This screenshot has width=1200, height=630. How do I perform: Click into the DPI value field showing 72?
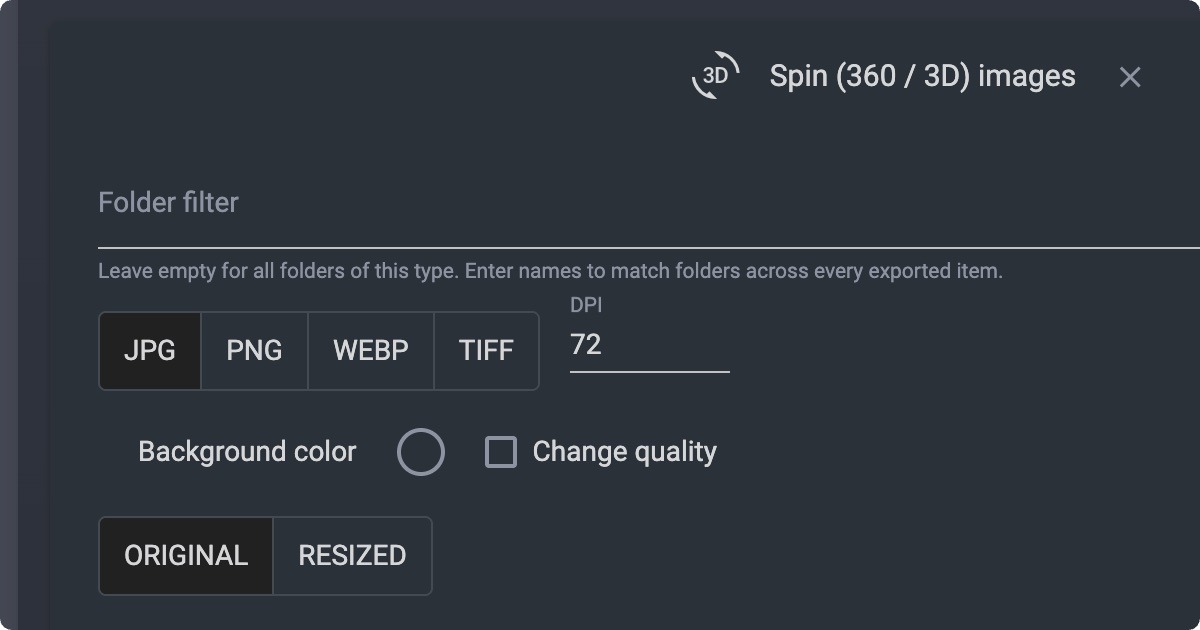(x=650, y=345)
